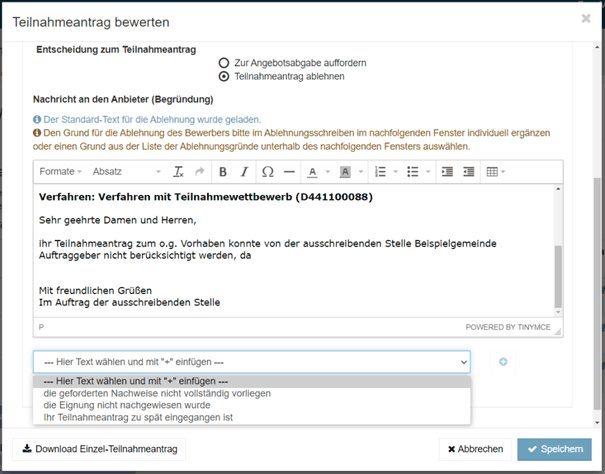Click the Speichern button

[x=554, y=449]
